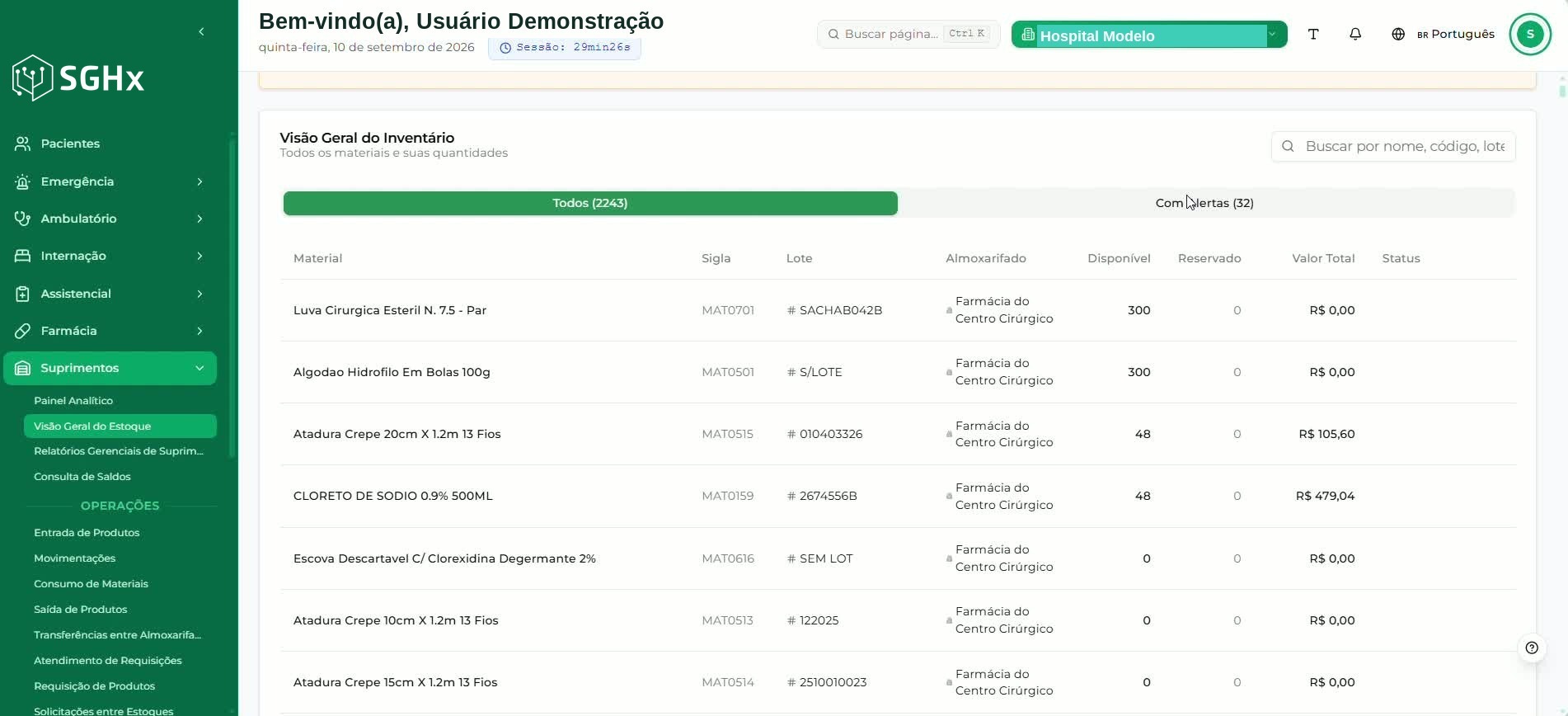The width and height of the screenshot is (1568, 716).
Task: Click the Sessão timer badge
Action: pyautogui.click(x=565, y=48)
